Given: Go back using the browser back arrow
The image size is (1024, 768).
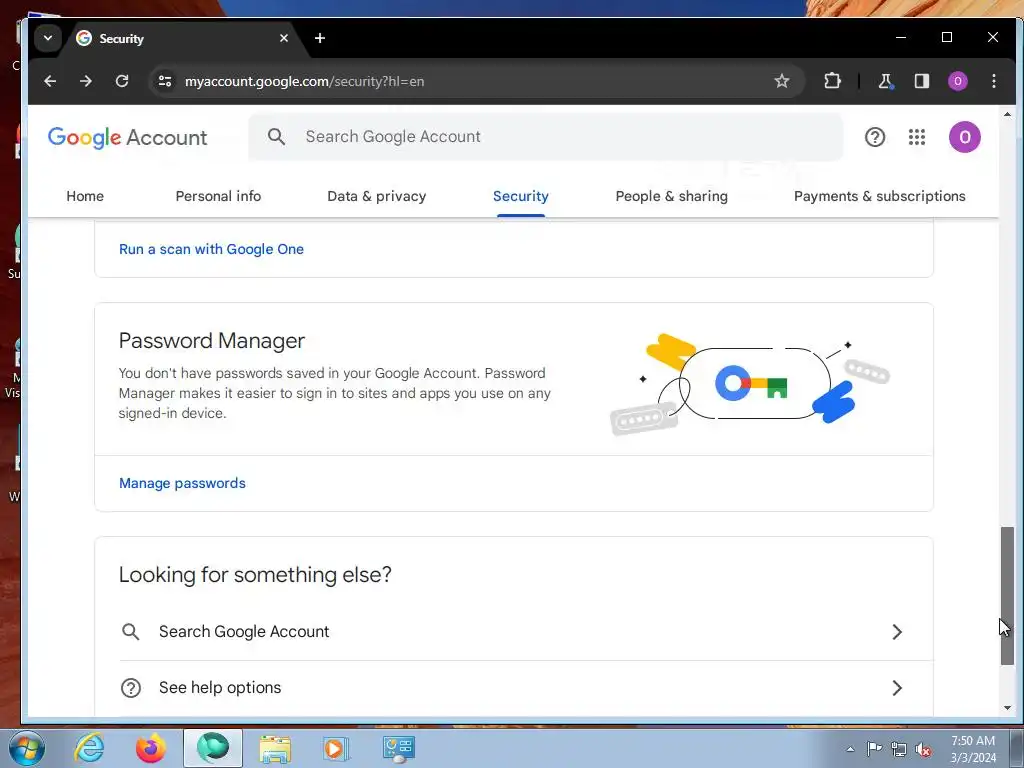Looking at the screenshot, I should tap(50, 81).
